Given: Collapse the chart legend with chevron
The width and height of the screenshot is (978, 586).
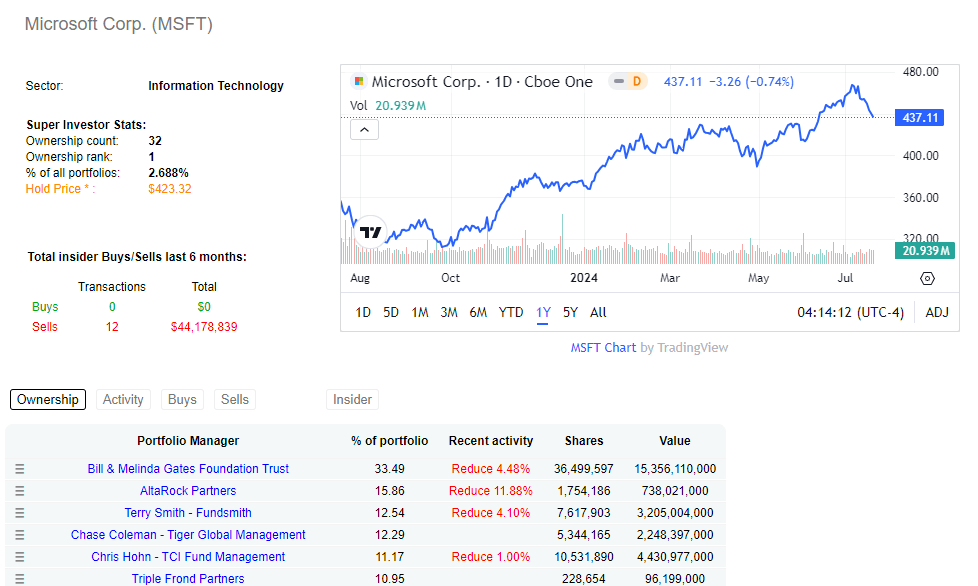Looking at the screenshot, I should point(364,129).
